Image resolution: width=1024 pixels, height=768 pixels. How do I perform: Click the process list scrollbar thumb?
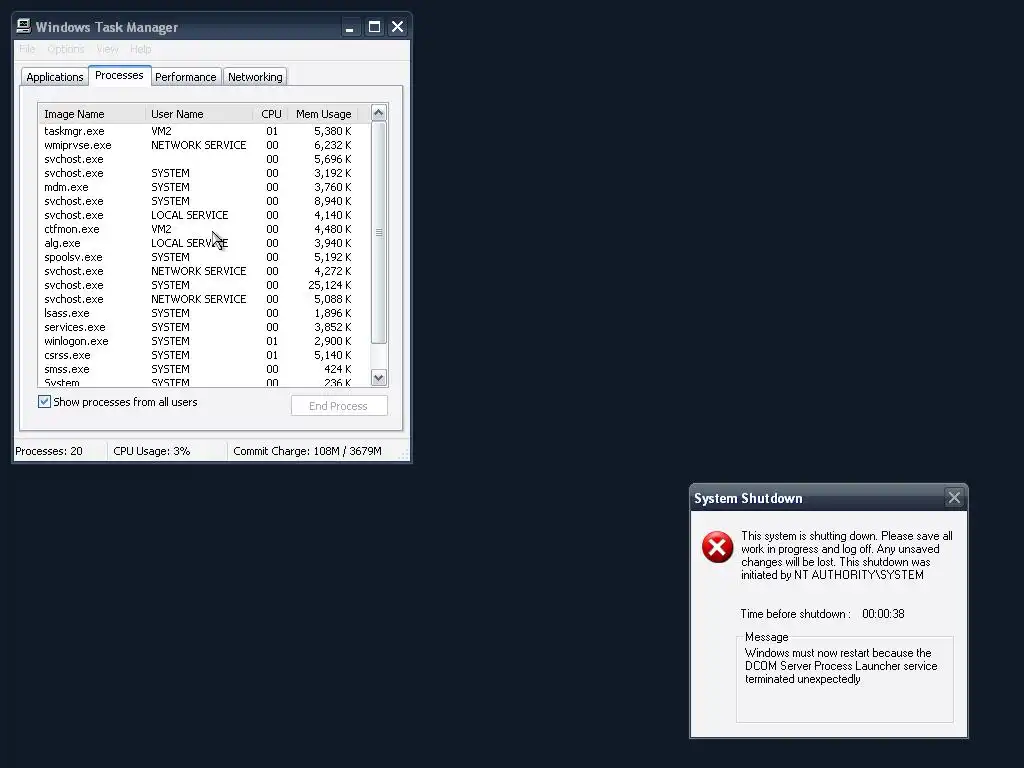[379, 232]
